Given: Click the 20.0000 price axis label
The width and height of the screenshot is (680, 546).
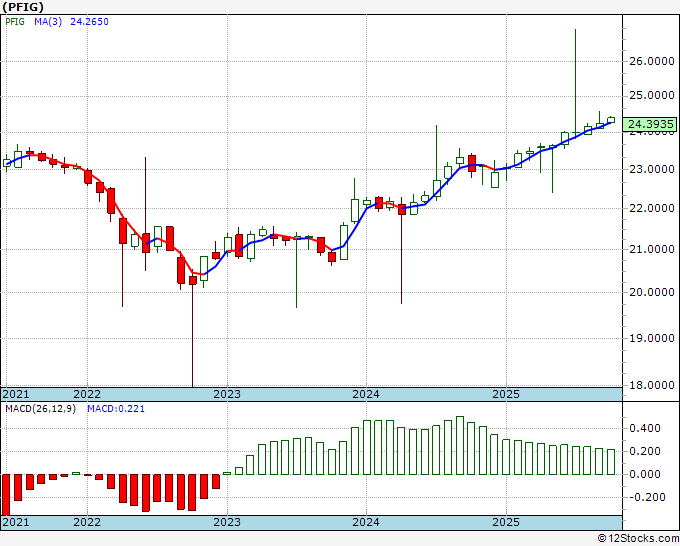Looking at the screenshot, I should coord(652,292).
